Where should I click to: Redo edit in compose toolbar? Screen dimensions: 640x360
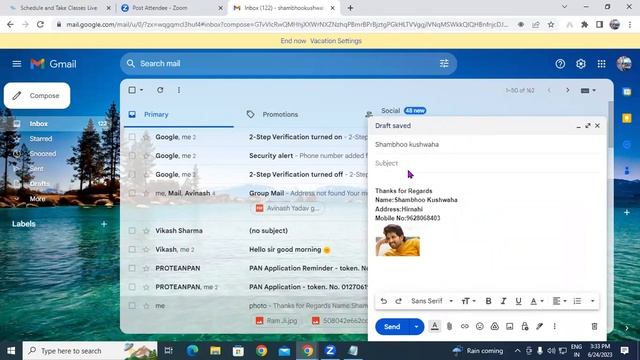pyautogui.click(x=398, y=301)
